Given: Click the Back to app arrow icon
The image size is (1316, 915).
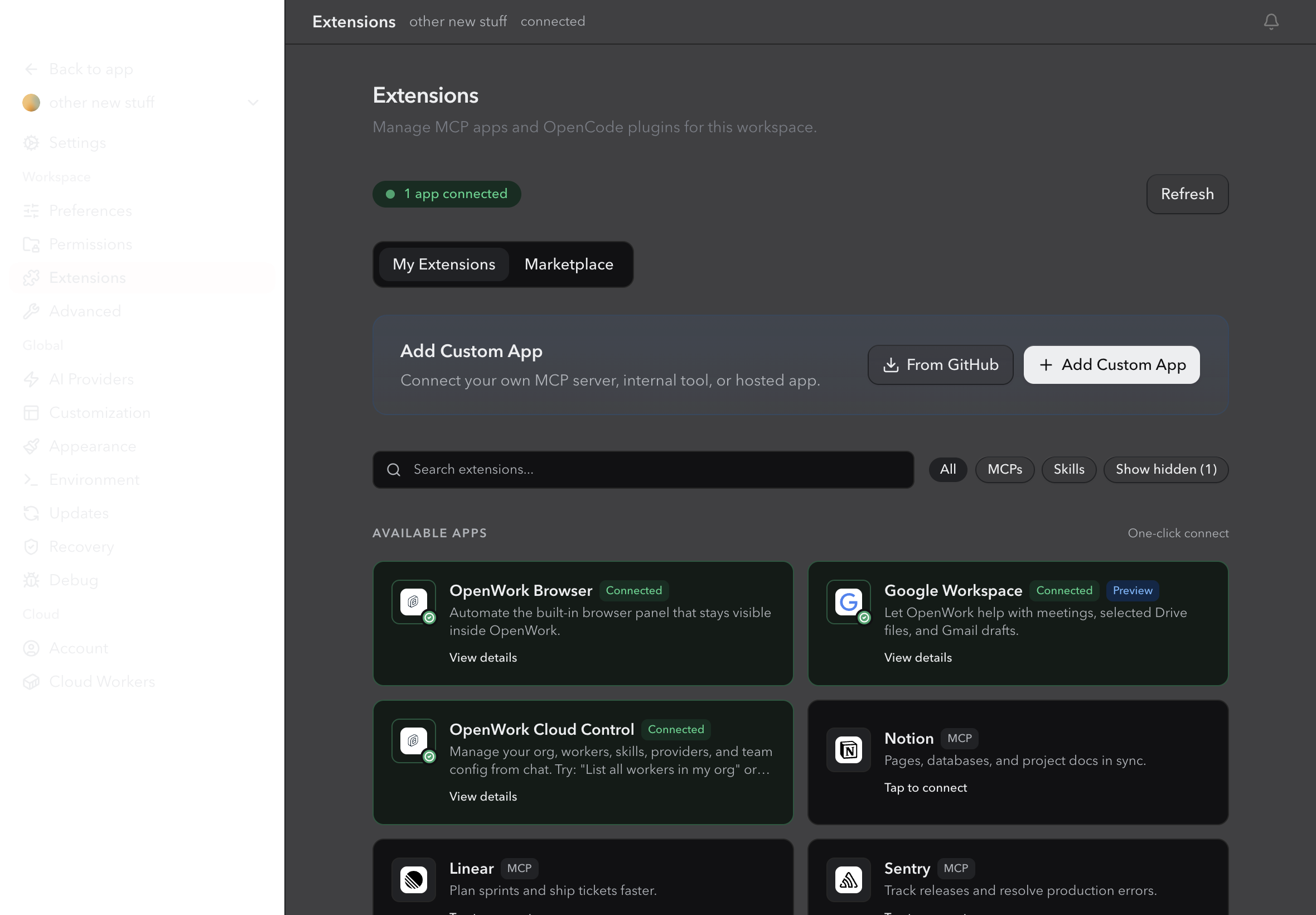Looking at the screenshot, I should [x=31, y=69].
